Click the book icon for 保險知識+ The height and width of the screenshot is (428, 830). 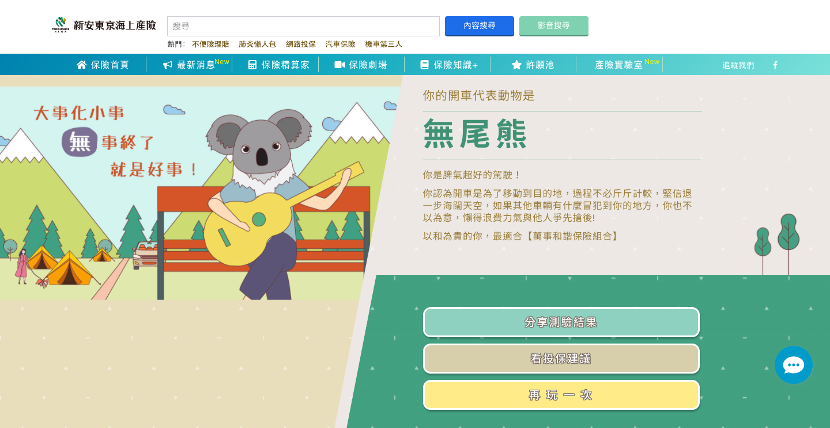[424, 65]
